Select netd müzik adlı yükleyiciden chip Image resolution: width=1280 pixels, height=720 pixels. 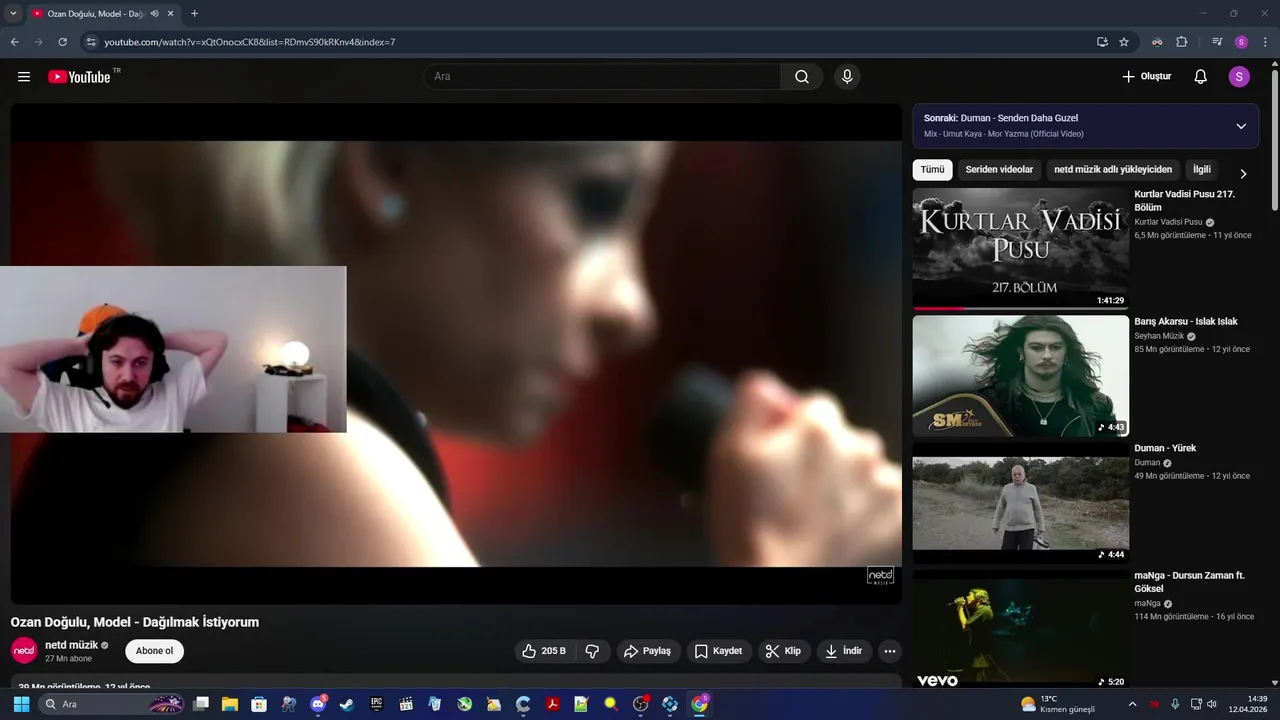1113,170
